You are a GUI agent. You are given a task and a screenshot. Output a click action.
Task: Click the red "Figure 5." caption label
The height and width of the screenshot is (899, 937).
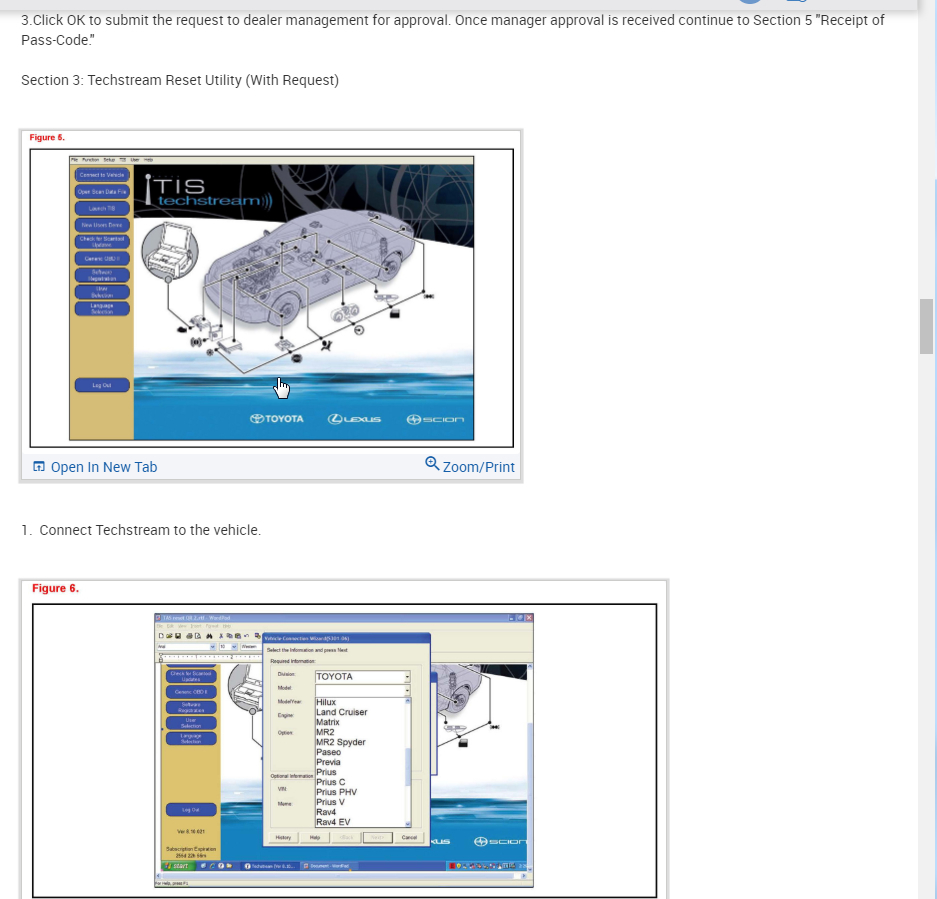(x=47, y=137)
